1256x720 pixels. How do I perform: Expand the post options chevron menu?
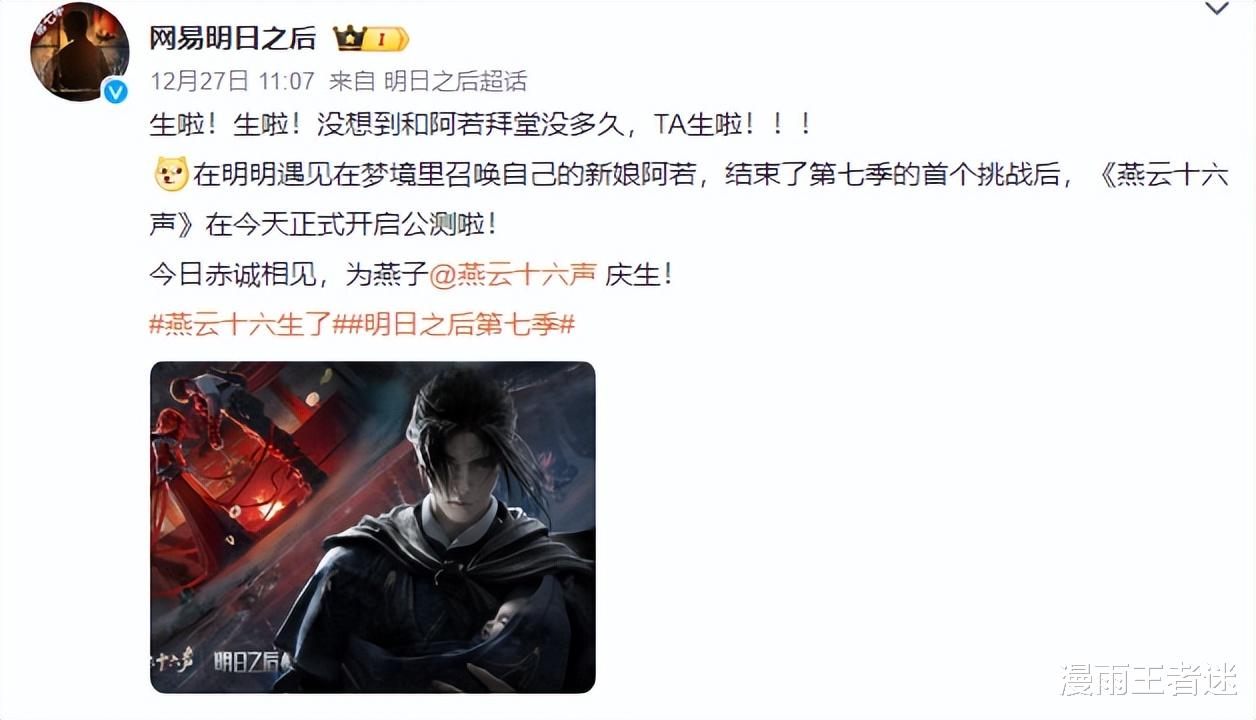pos(1216,10)
